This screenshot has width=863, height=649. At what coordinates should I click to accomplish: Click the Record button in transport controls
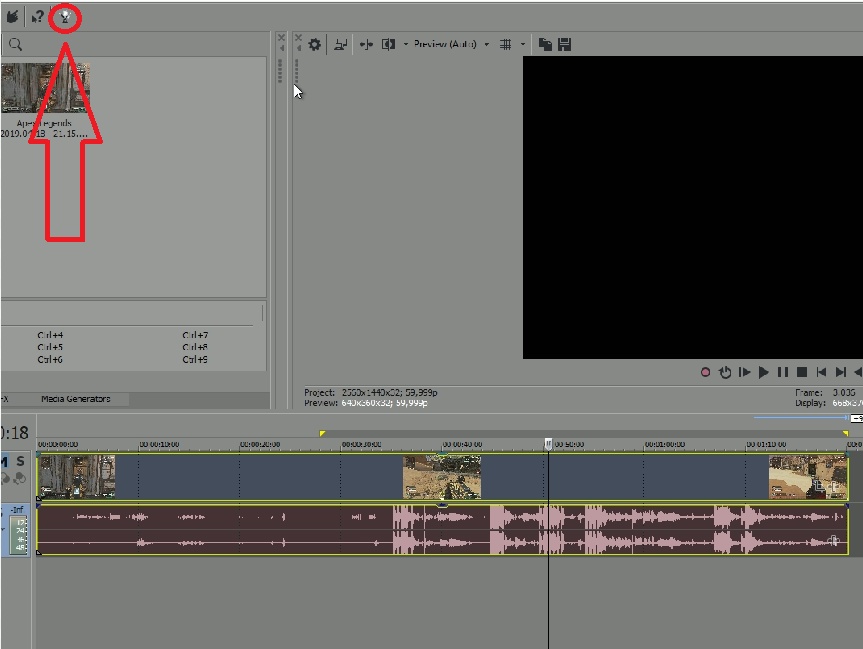click(x=704, y=372)
